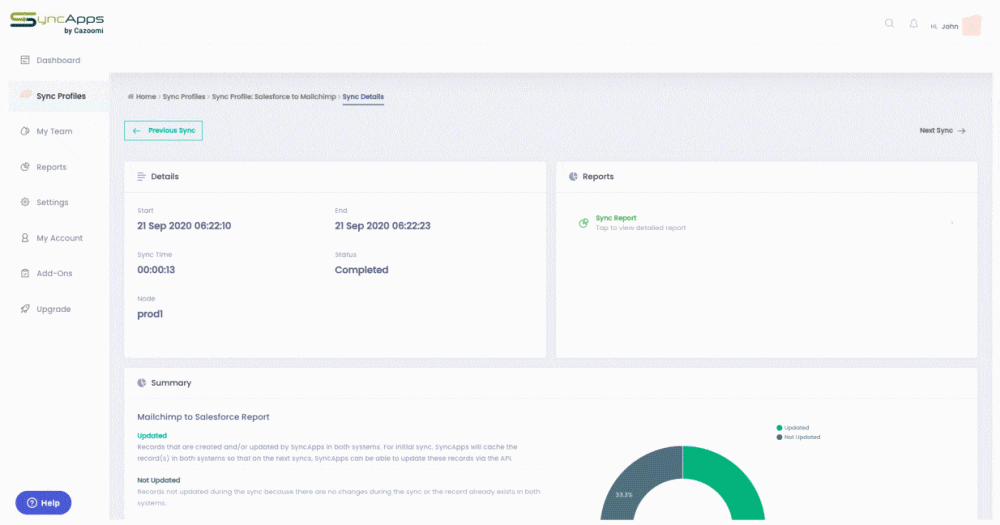1000x525 pixels.
Task: Open the Help button
Action: (43, 503)
